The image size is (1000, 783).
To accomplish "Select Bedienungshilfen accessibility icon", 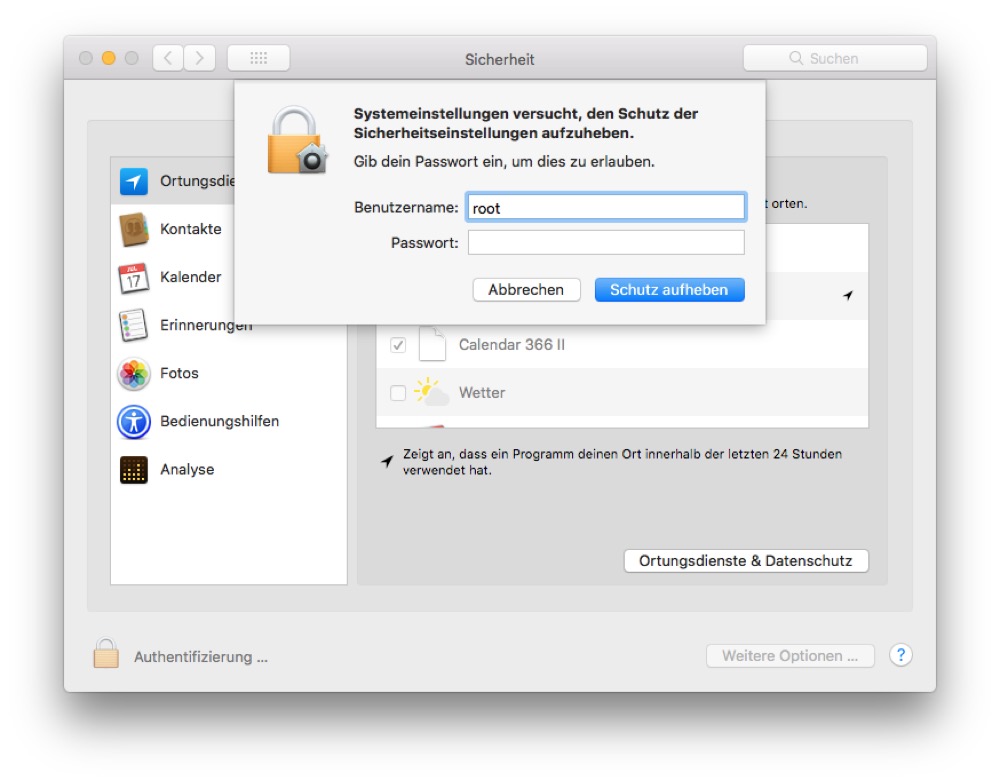I will pyautogui.click(x=134, y=421).
